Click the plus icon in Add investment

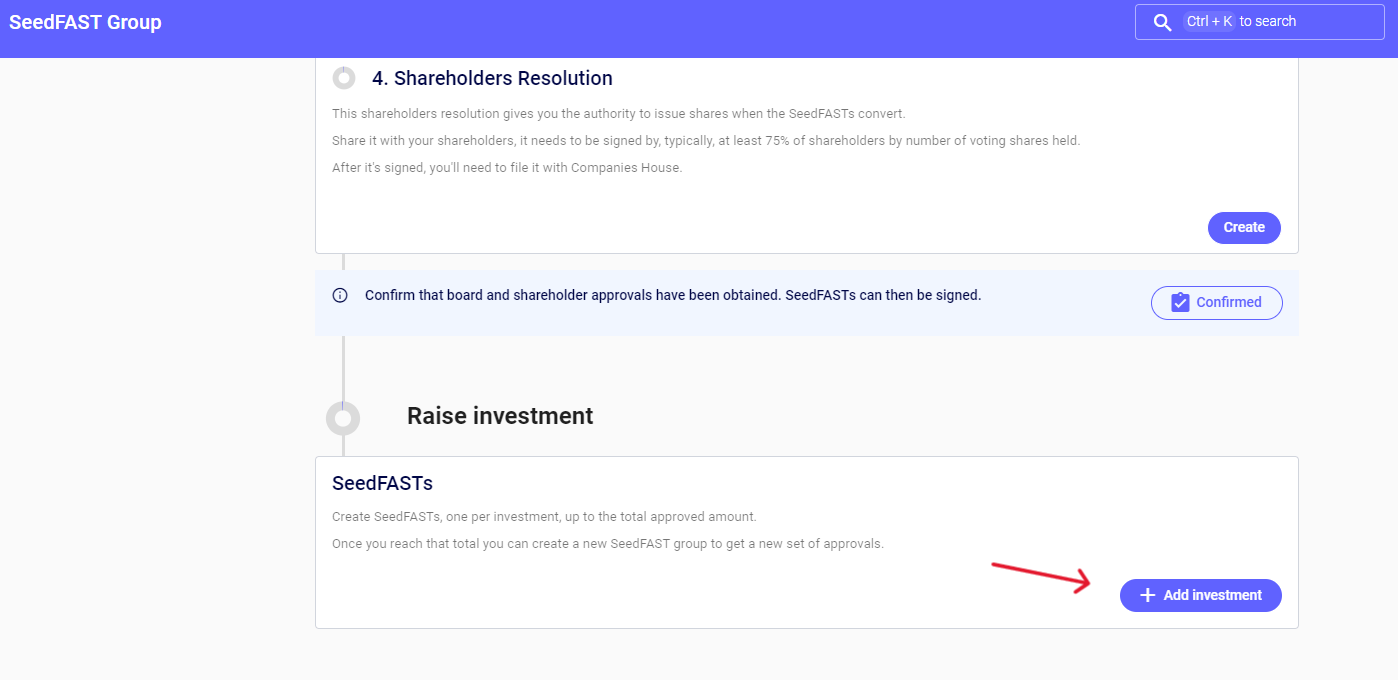(1148, 595)
